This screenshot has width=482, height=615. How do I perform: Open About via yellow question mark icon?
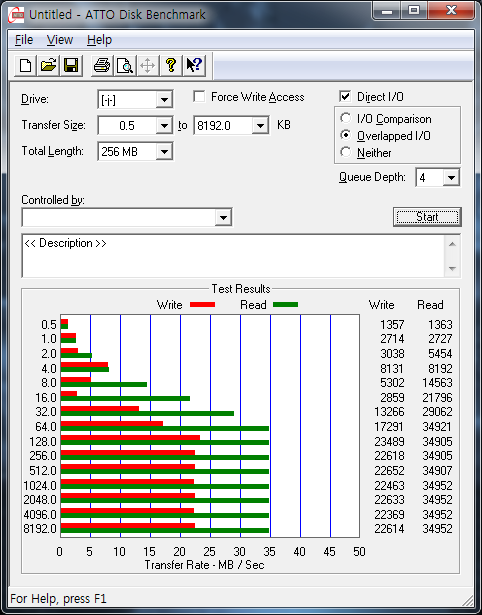click(x=171, y=65)
